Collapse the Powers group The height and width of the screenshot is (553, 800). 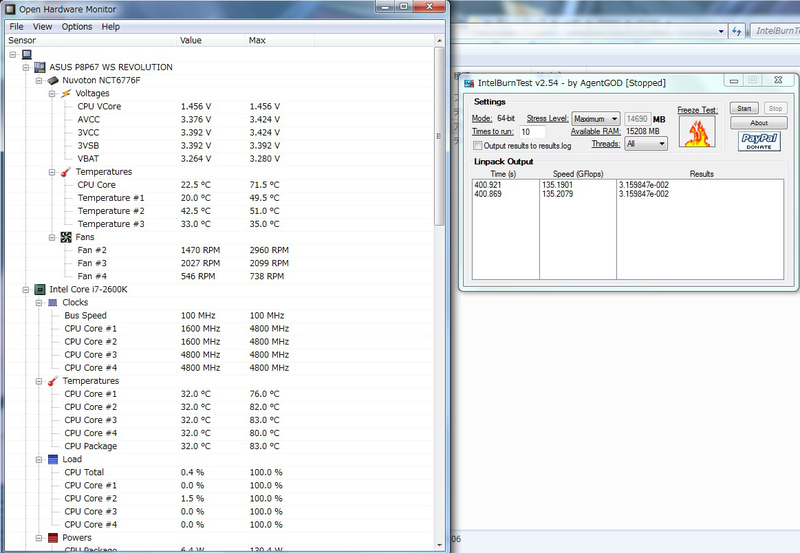[39, 538]
